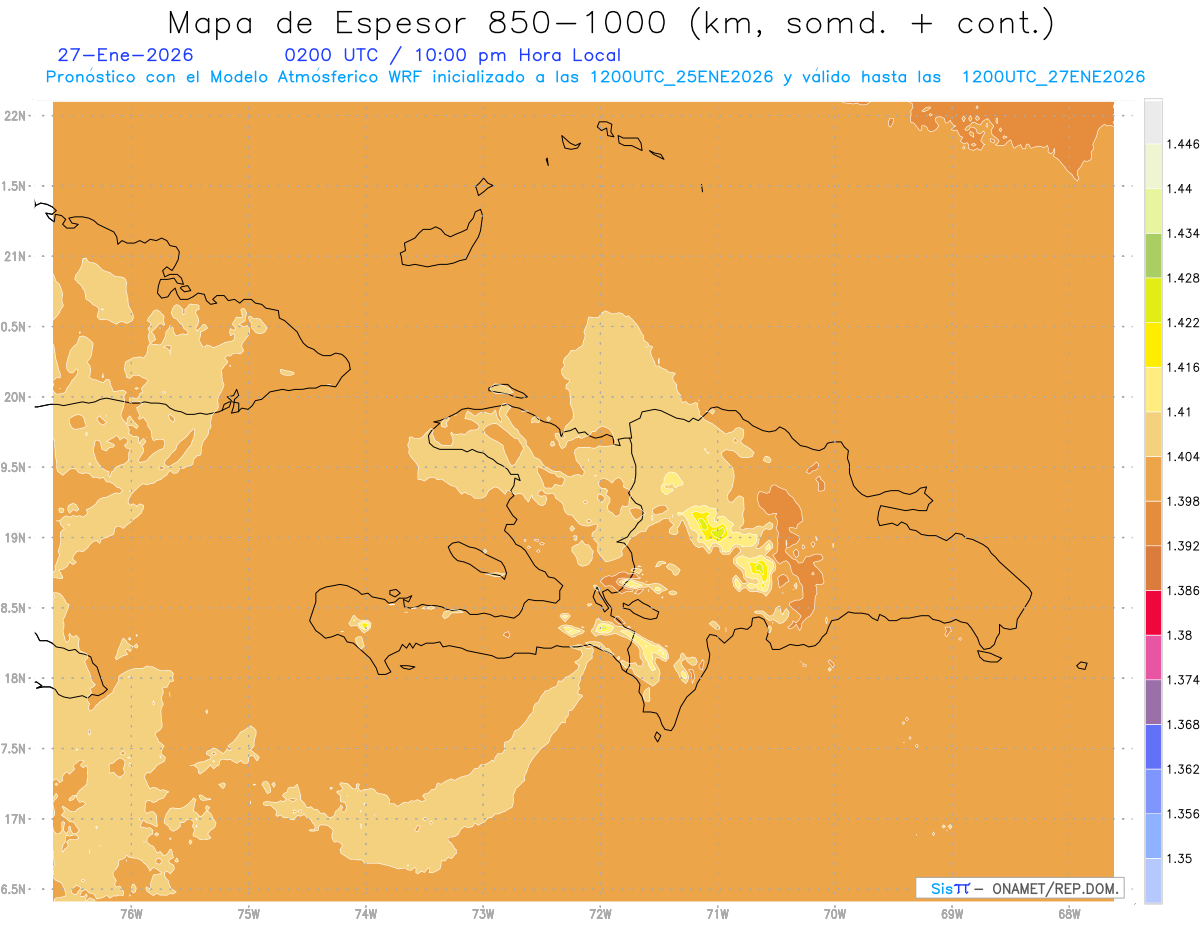Viewport: 1200px width, 927px height.
Task: Click latitude axis label 21N
Action: pos(17,256)
